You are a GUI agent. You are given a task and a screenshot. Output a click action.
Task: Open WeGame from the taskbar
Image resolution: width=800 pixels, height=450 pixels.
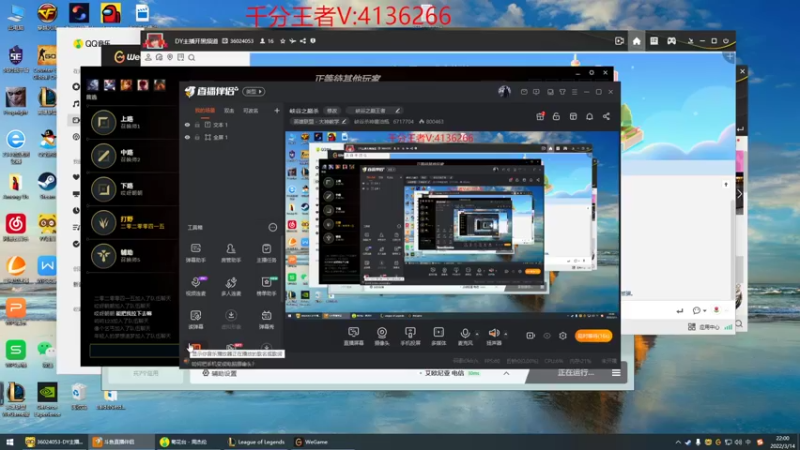tap(312, 442)
